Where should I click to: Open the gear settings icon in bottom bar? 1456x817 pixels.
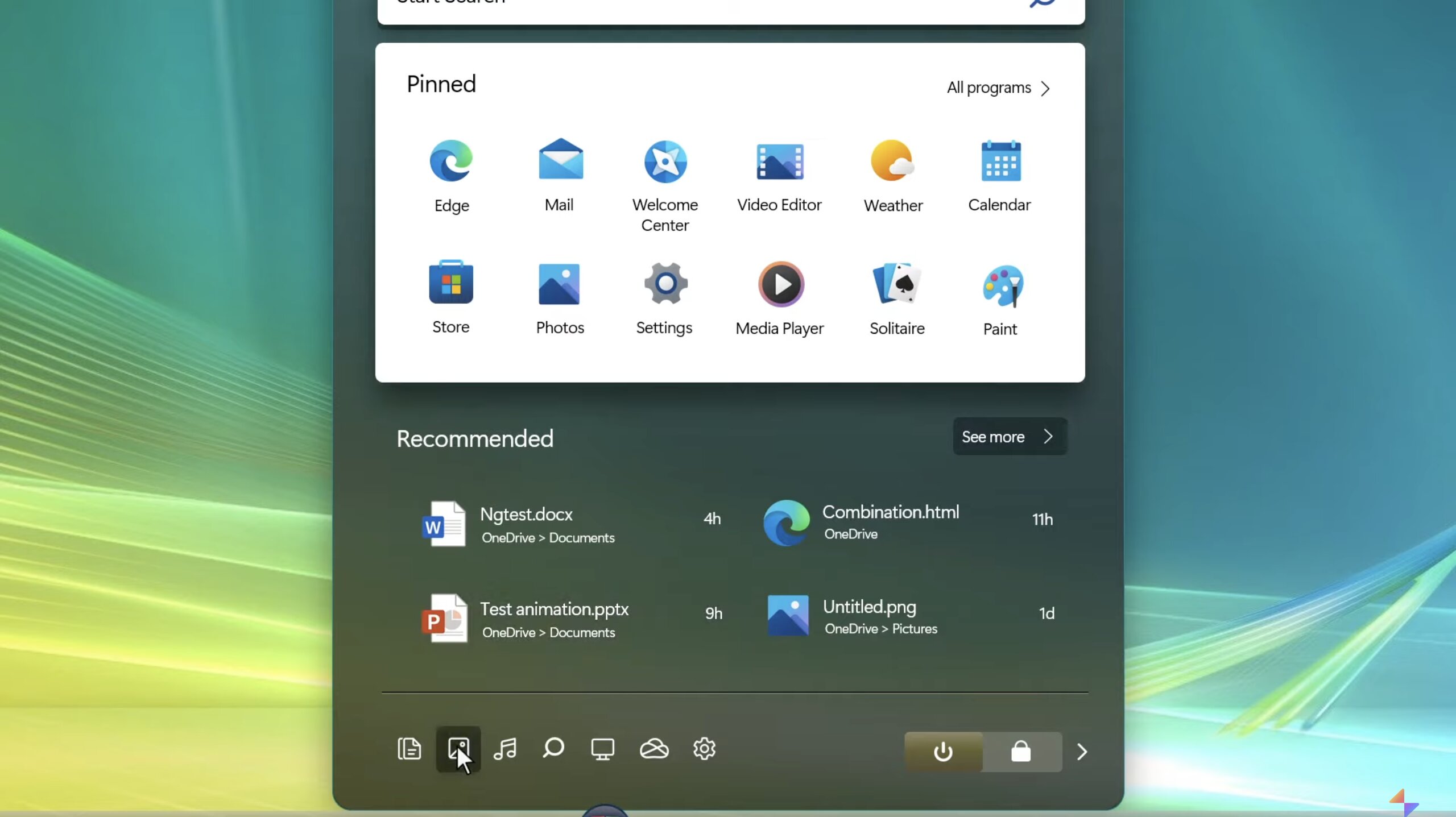tap(704, 749)
